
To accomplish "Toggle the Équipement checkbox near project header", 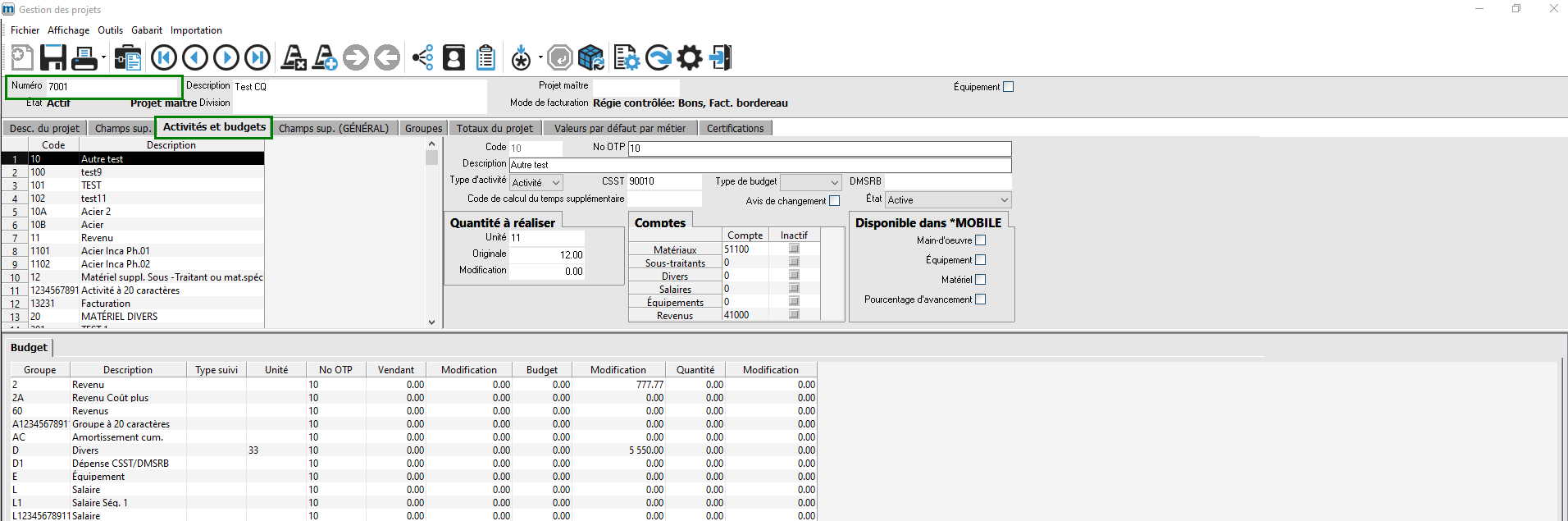I will 1009,87.
